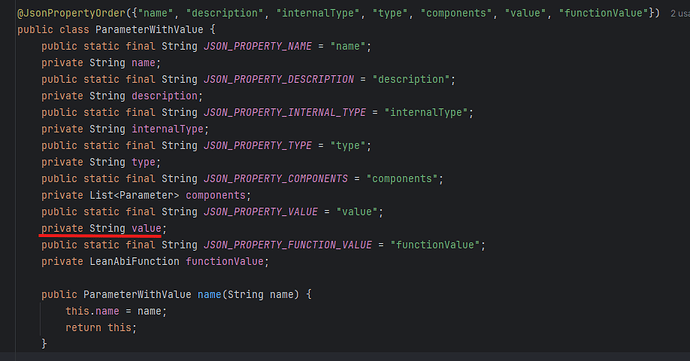Click ParameterWithValue in the class declaration
The width and height of the screenshot is (690, 361).
pos(149,30)
